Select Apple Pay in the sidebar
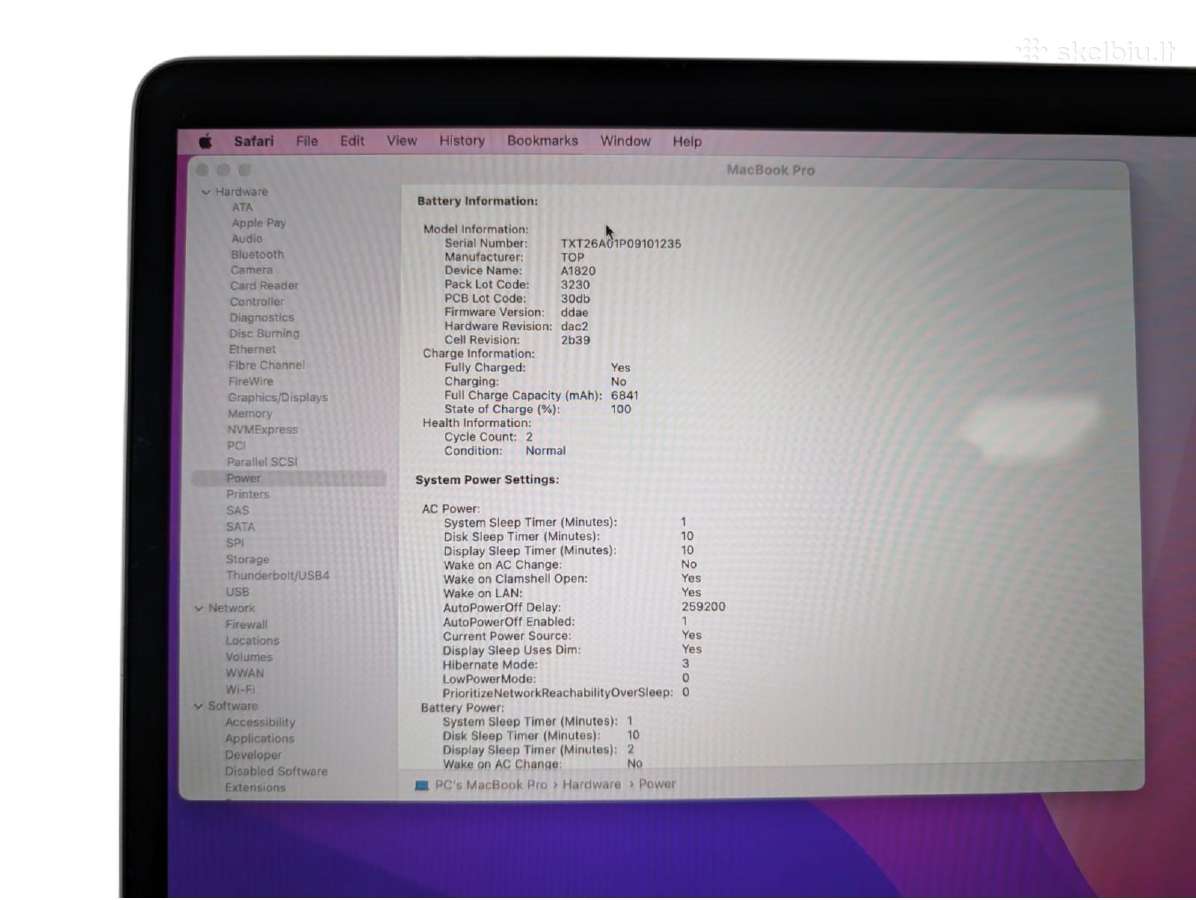The width and height of the screenshot is (1196, 900). [x=259, y=223]
